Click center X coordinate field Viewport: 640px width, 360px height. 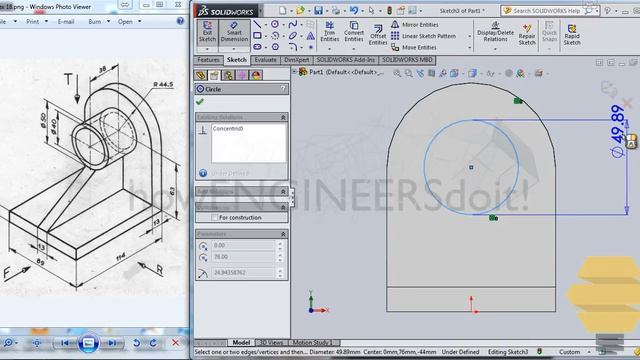(242, 245)
